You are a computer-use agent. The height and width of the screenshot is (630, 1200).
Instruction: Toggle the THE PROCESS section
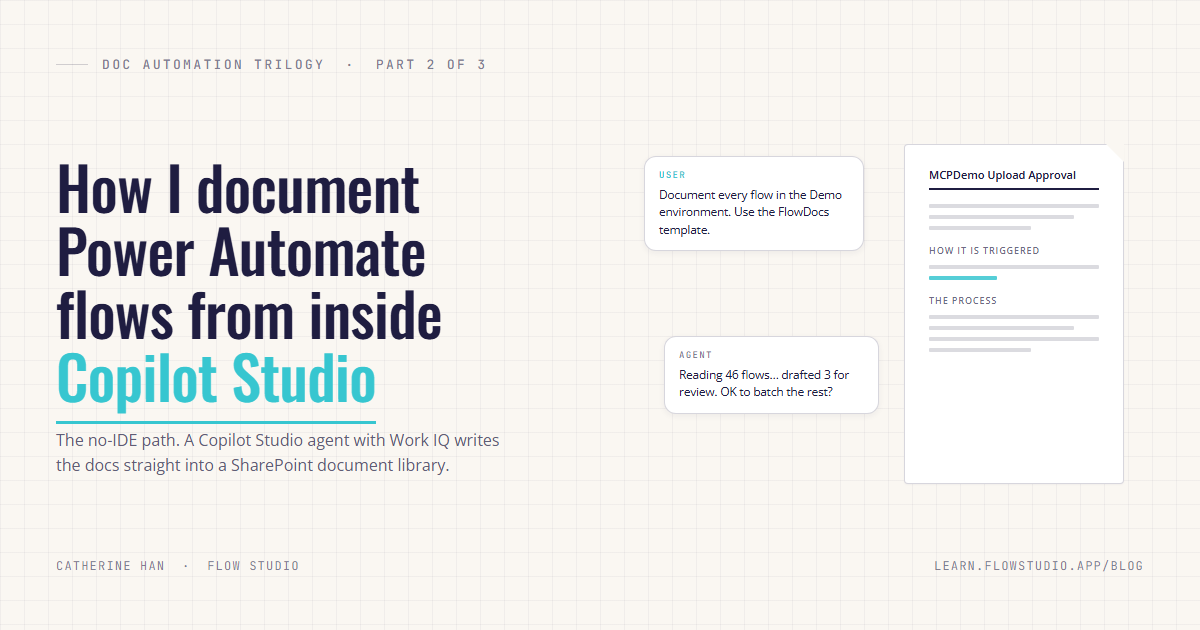(x=963, y=300)
